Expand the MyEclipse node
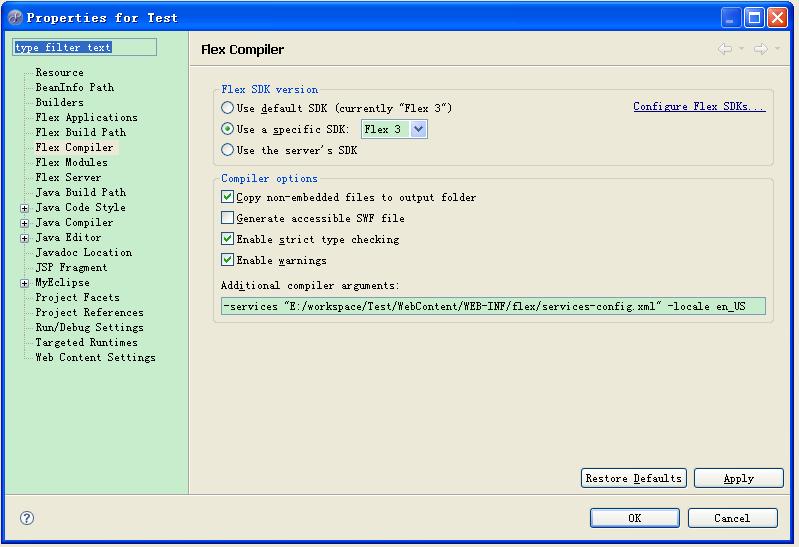Screen dimensions: 799x547 pyautogui.click(x=24, y=283)
